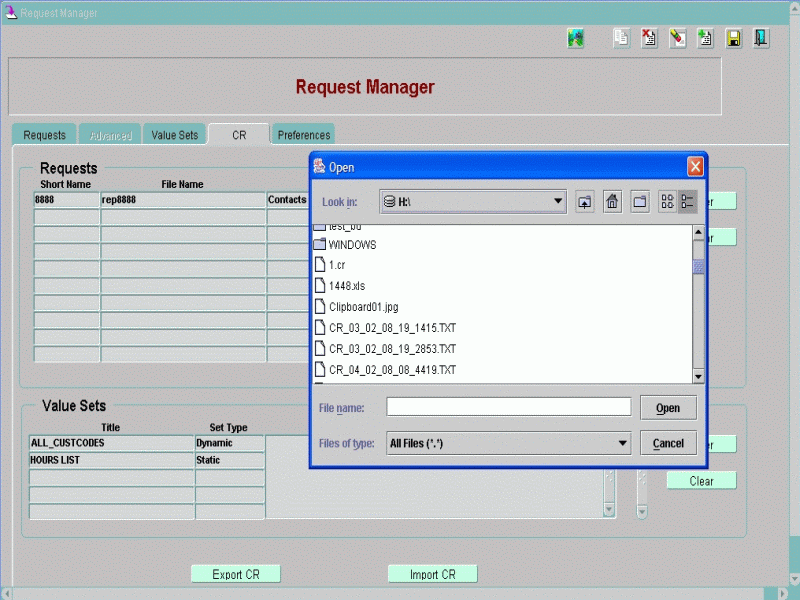The image size is (800, 600).
Task: Click the File name text field
Action: click(508, 407)
